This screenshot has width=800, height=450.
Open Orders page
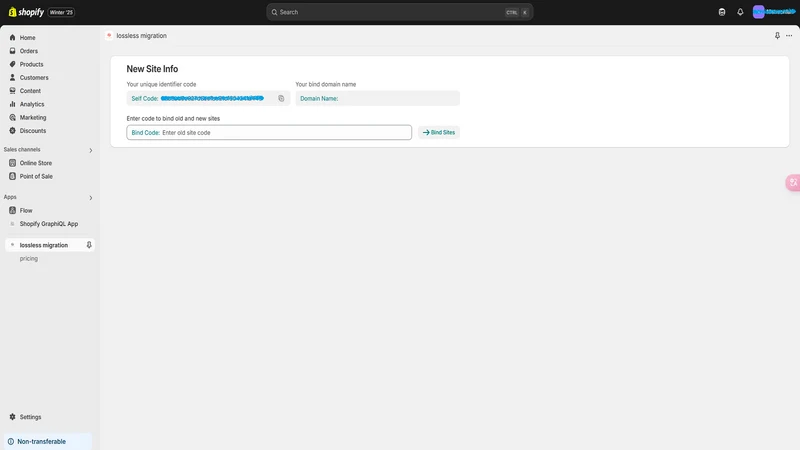pyautogui.click(x=29, y=51)
